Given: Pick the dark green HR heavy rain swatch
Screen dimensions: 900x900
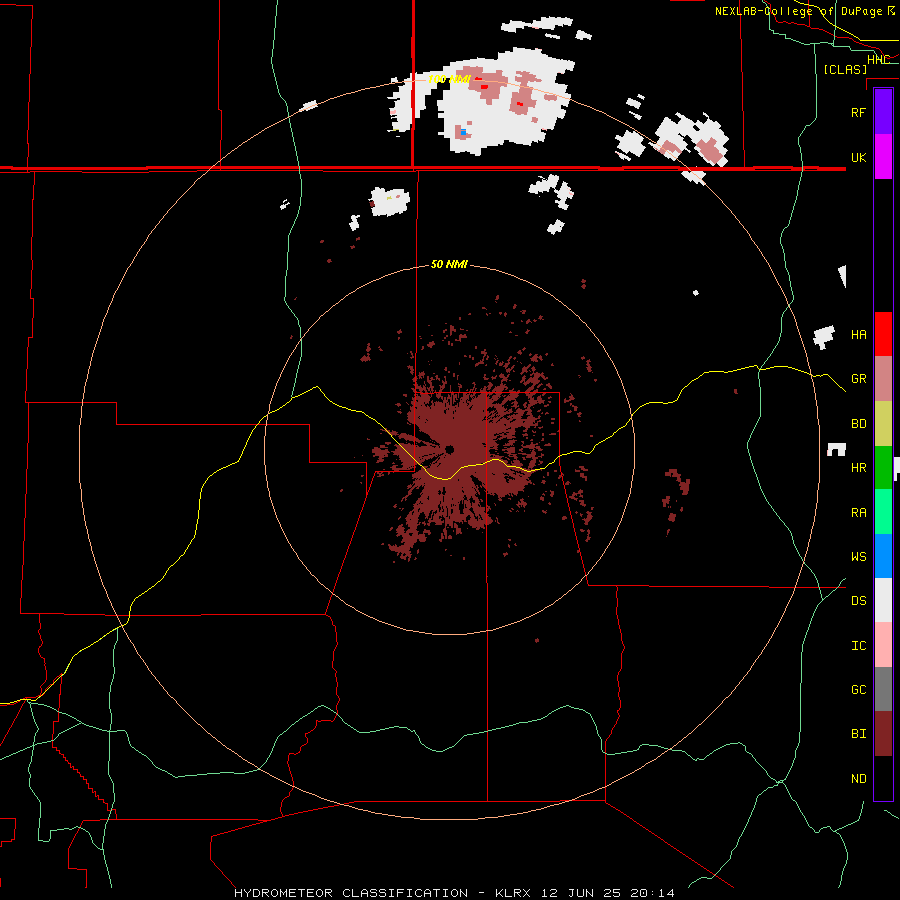Looking at the screenshot, I should [x=883, y=468].
